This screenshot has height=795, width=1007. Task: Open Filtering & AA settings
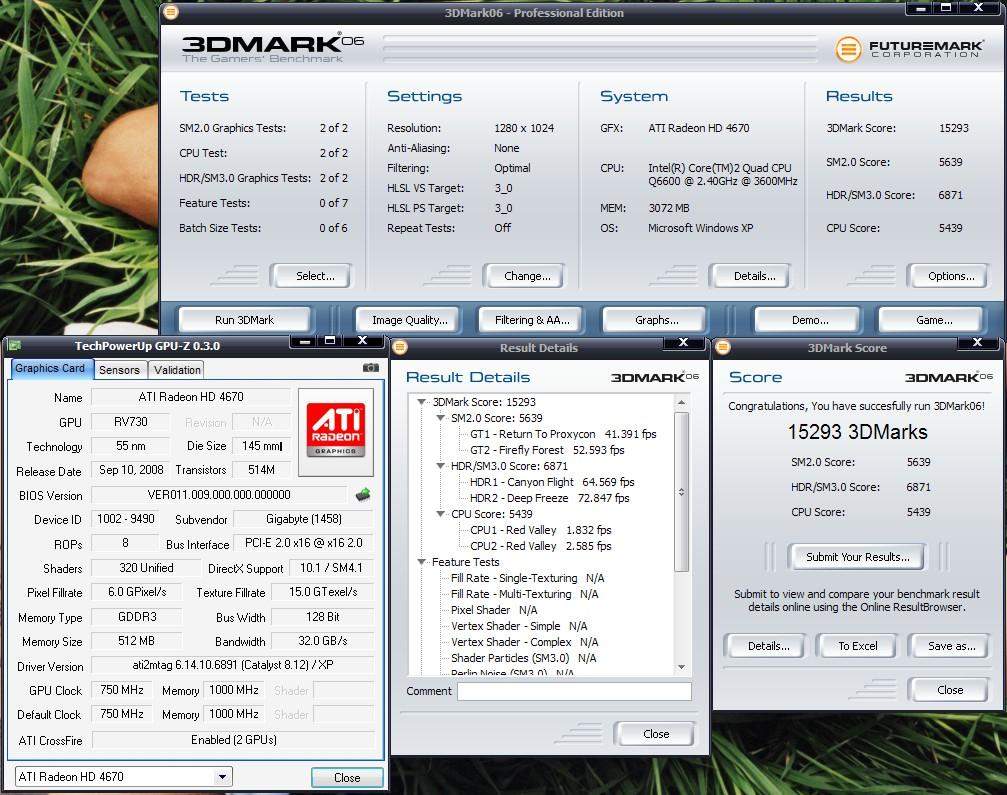[x=532, y=320]
